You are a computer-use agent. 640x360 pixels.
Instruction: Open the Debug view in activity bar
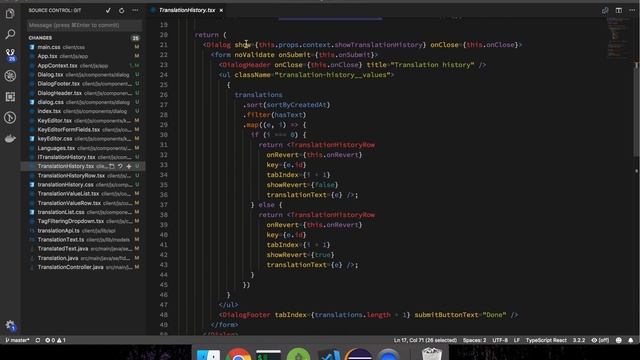click(10, 76)
